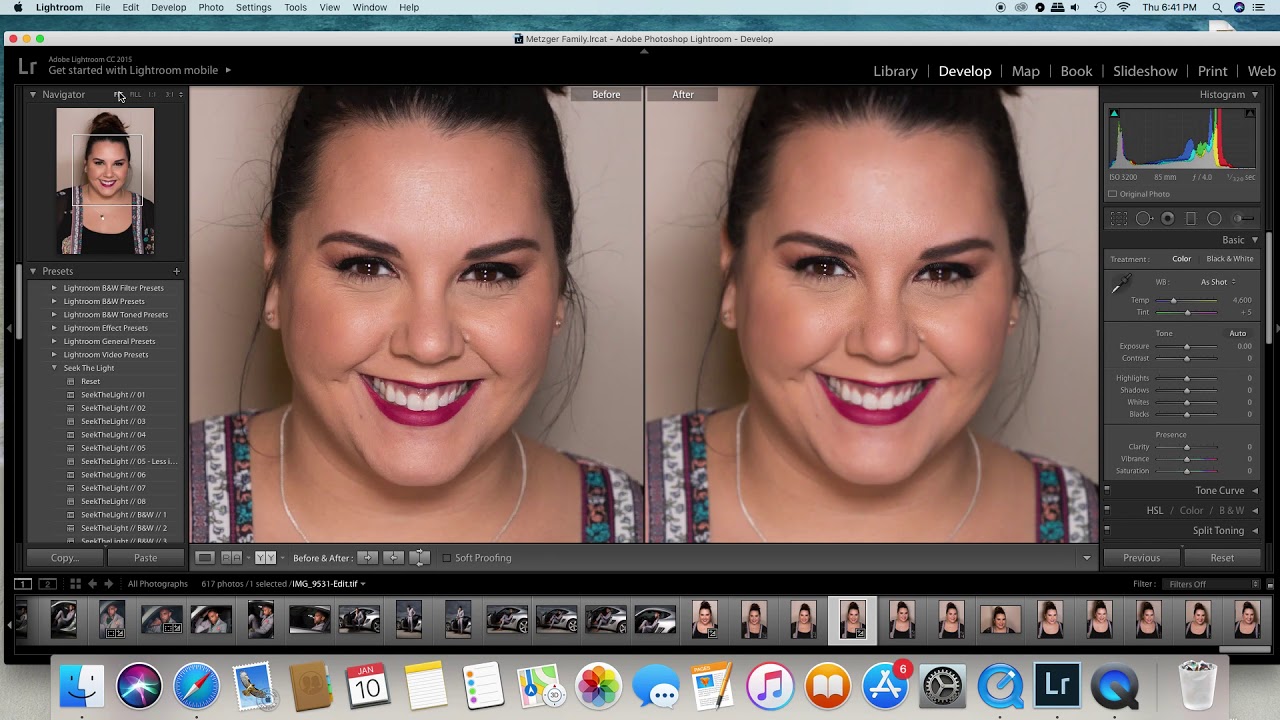Screen dimensions: 1280x720
Task: Open the Library module
Action: [x=895, y=71]
